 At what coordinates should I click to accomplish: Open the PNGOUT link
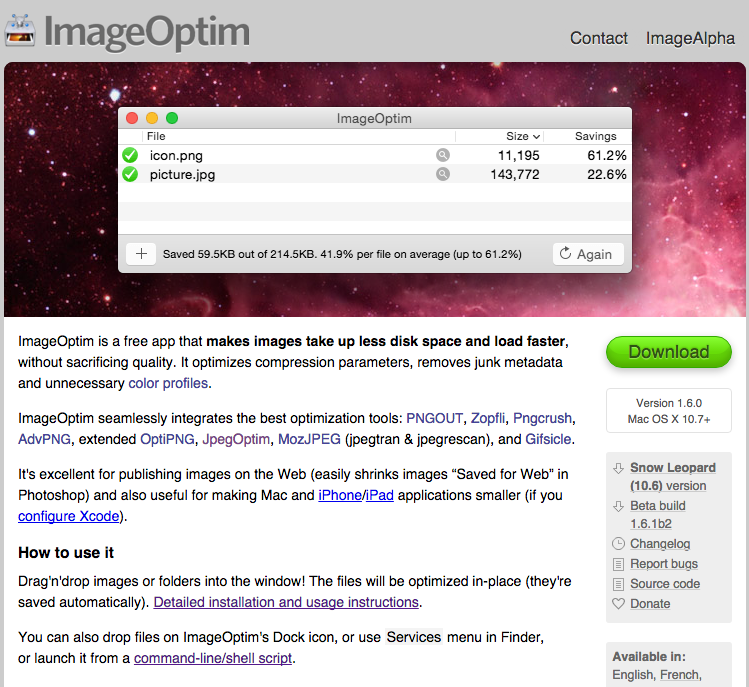(434, 418)
